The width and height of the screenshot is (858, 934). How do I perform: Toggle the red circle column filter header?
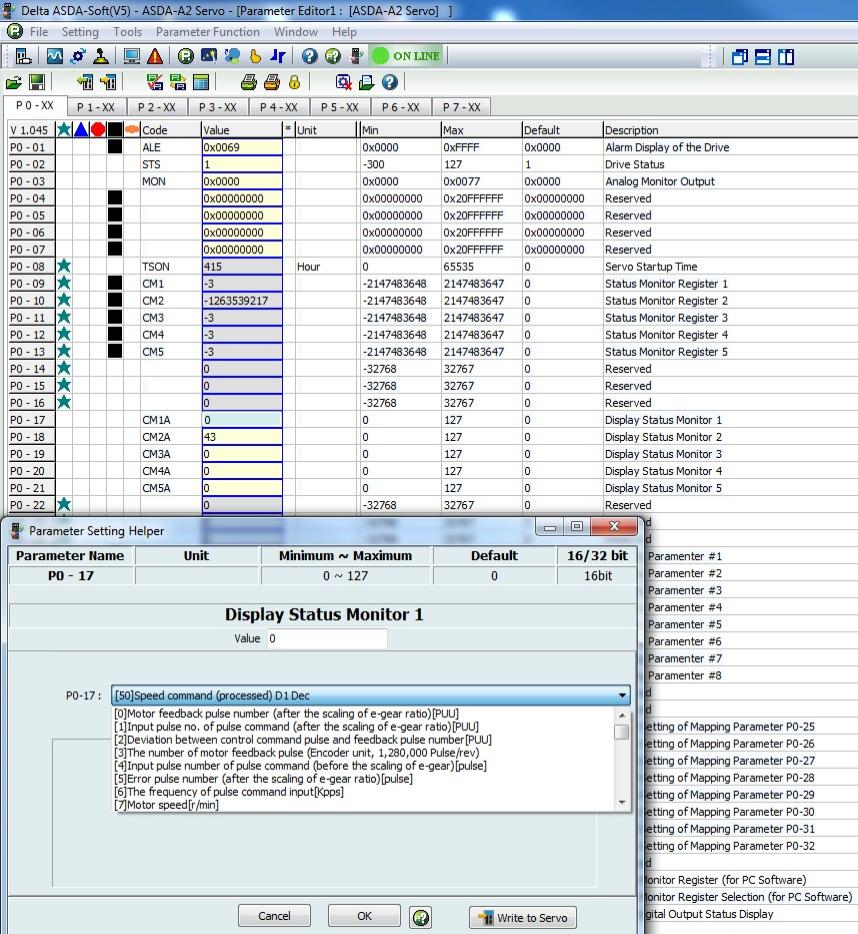click(98, 129)
